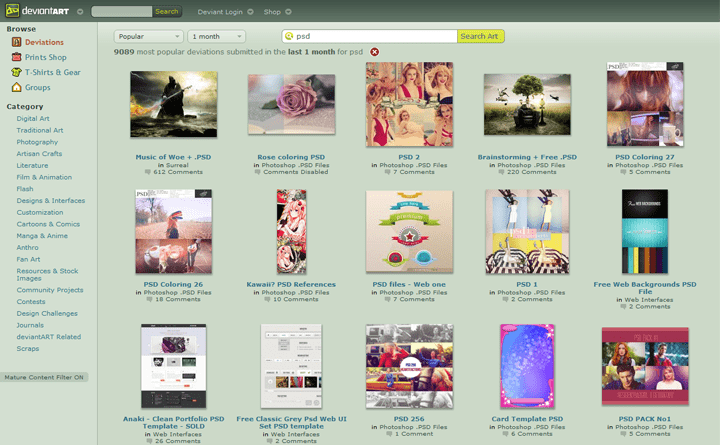Open Anaki Clean Portfolio PSD Template thumbnail
Viewport: 720px width, 445px height.
point(174,366)
